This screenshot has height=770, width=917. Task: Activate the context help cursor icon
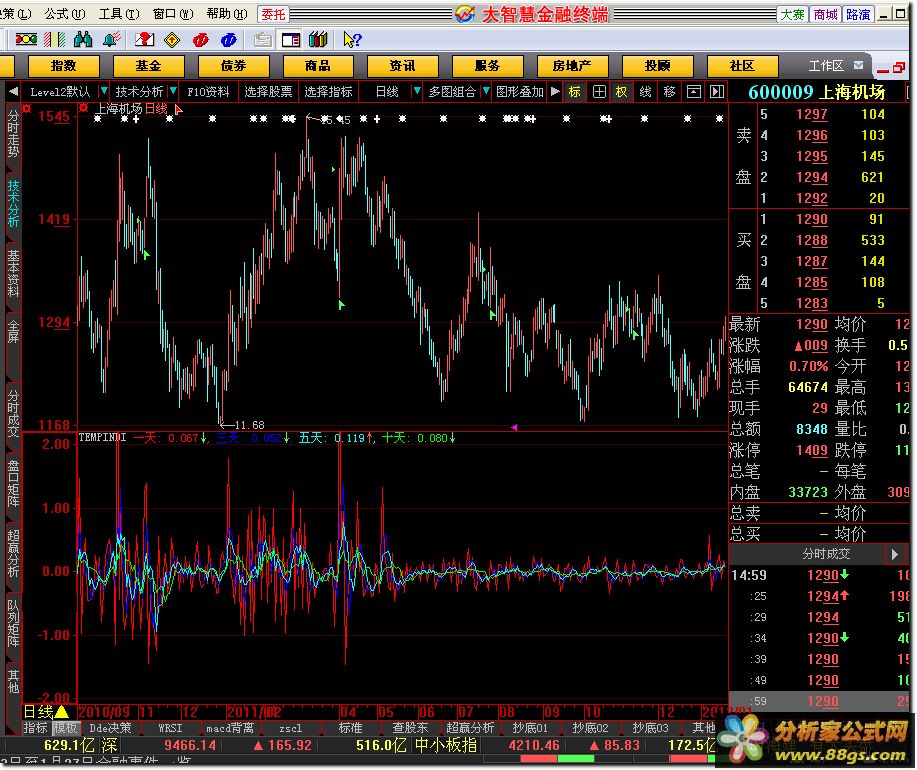(x=352, y=39)
